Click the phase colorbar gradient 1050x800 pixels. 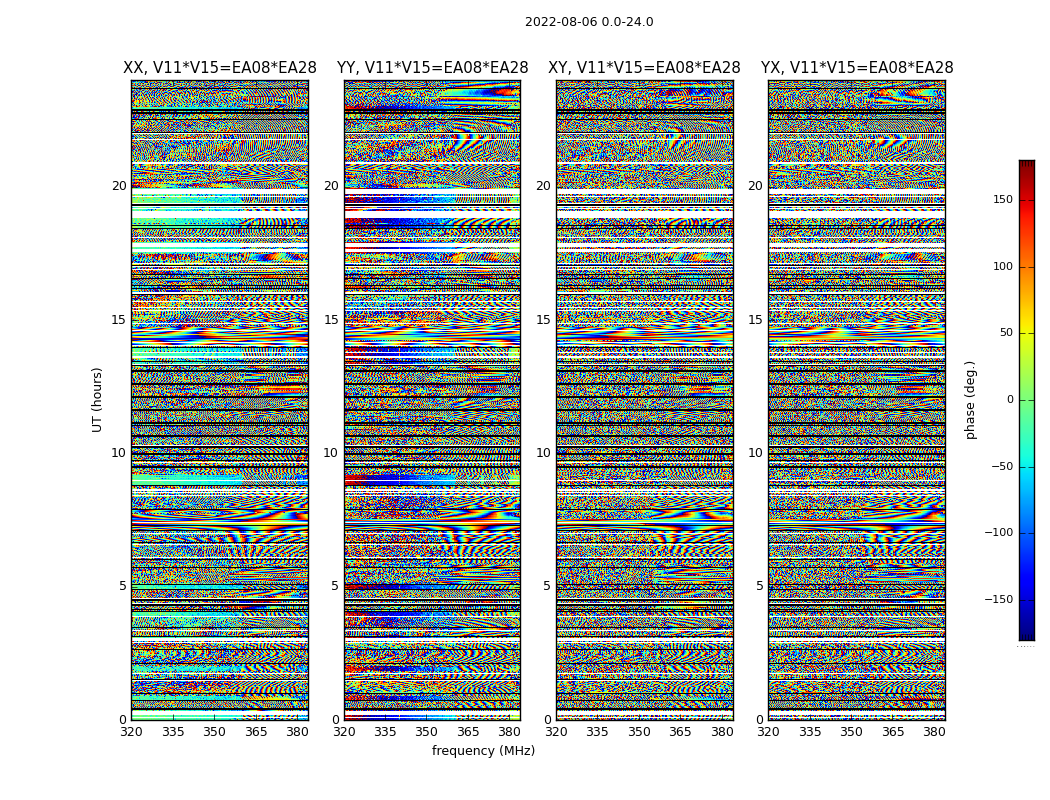1027,400
